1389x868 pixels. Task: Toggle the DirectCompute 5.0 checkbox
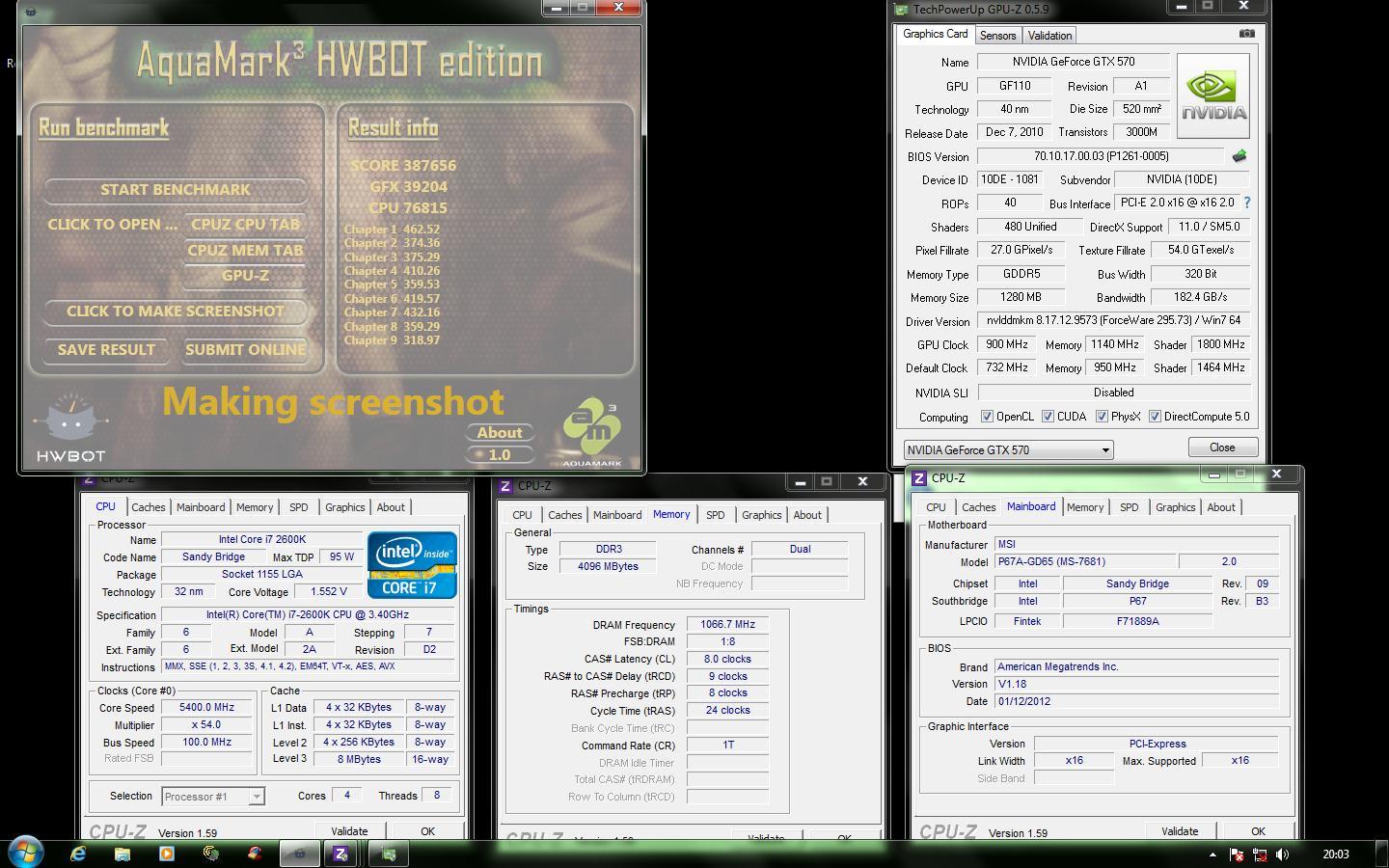coord(1155,417)
